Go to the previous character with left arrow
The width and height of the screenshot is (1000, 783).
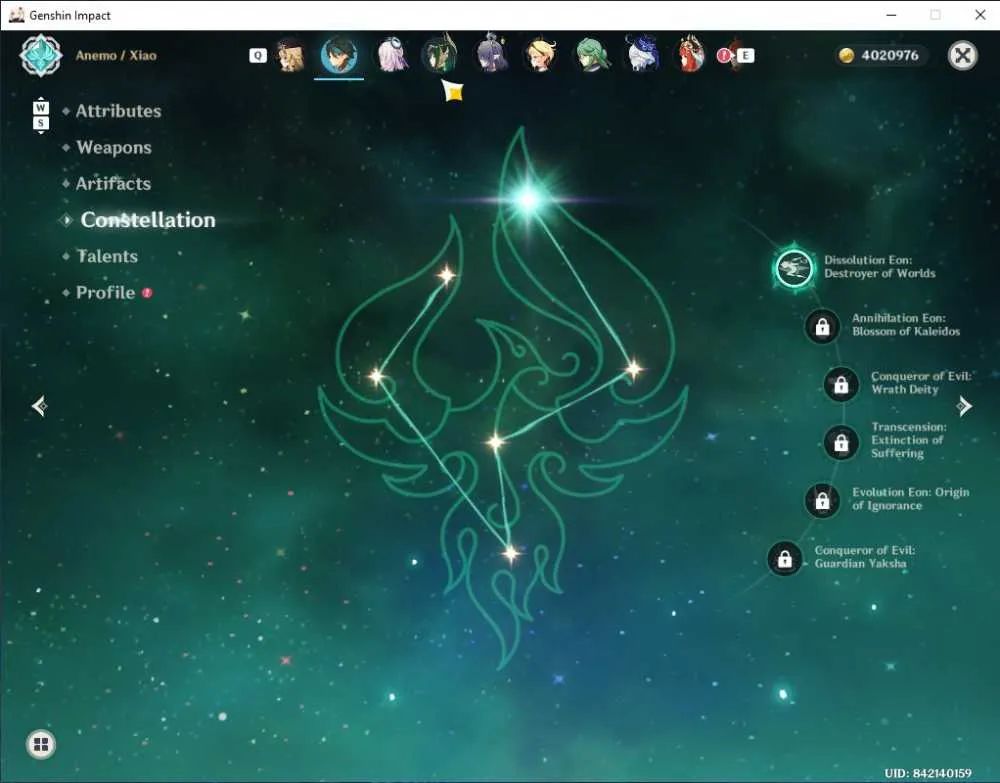(40, 406)
